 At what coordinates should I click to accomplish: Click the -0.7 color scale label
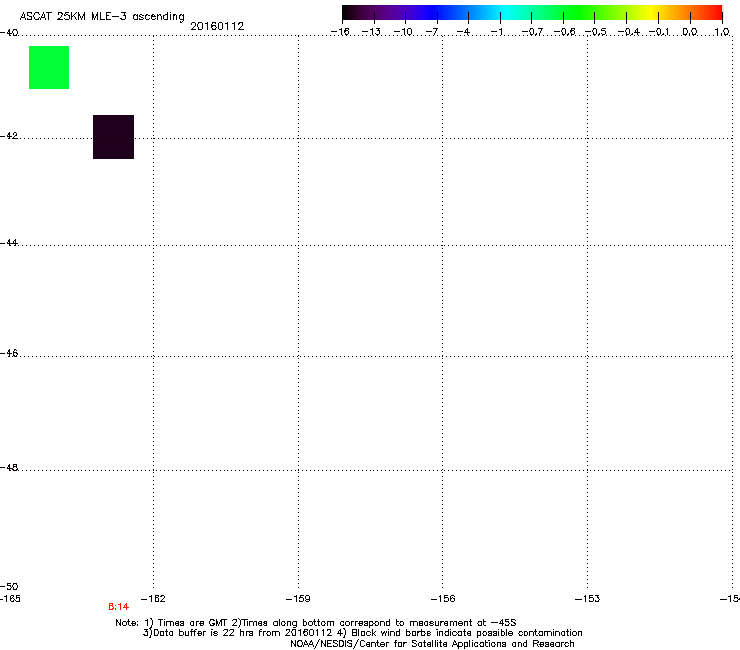click(532, 32)
